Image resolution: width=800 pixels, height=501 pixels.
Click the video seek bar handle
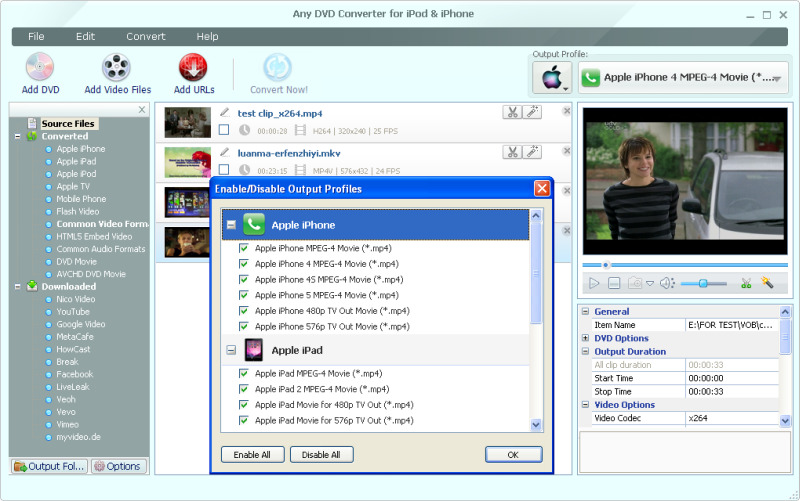[x=606, y=265]
